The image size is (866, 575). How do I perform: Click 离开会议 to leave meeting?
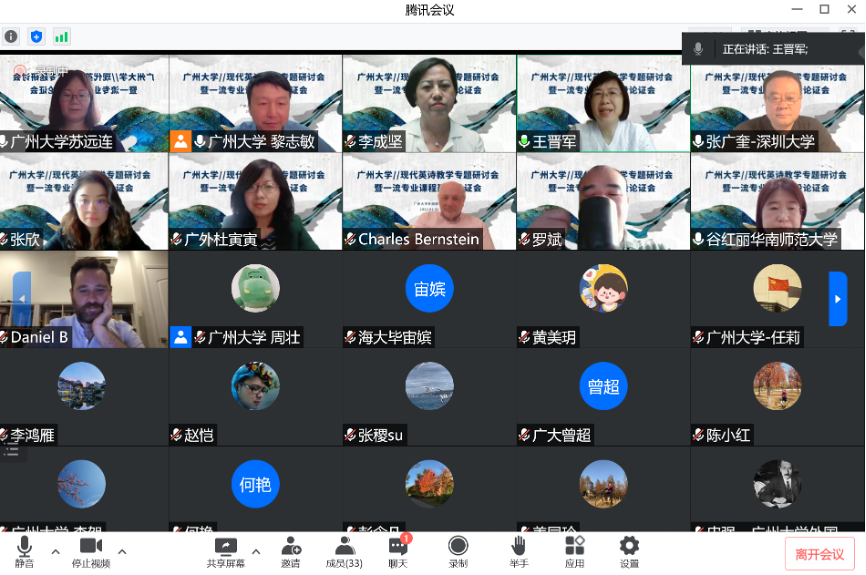818,554
